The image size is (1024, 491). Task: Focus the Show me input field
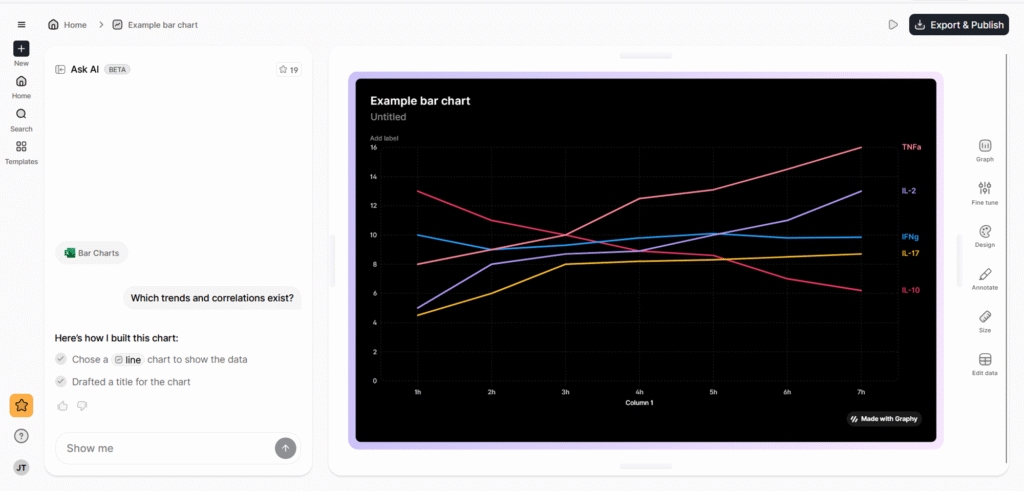(x=165, y=448)
